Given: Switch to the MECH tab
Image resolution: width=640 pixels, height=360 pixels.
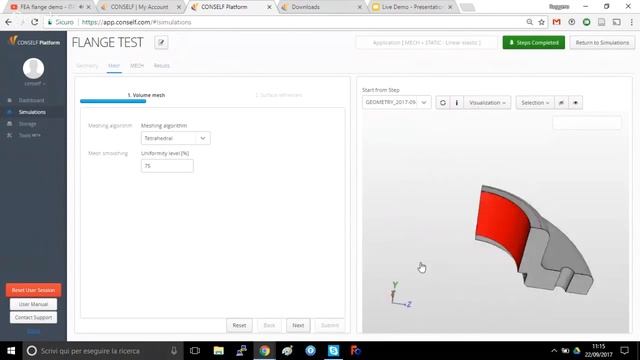Looking at the screenshot, I should point(137,66).
